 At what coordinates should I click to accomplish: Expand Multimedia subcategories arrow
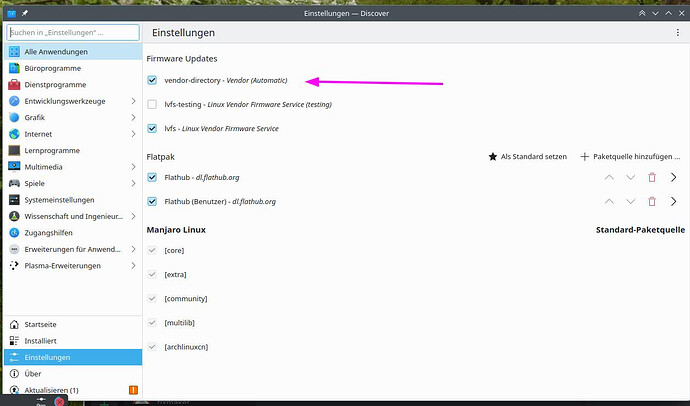click(x=133, y=167)
